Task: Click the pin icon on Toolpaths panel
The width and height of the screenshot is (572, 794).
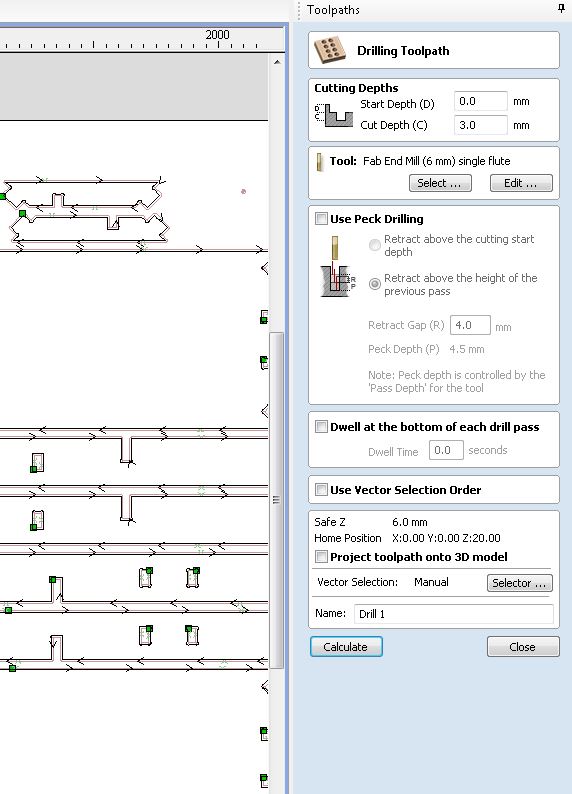Action: coord(561,8)
